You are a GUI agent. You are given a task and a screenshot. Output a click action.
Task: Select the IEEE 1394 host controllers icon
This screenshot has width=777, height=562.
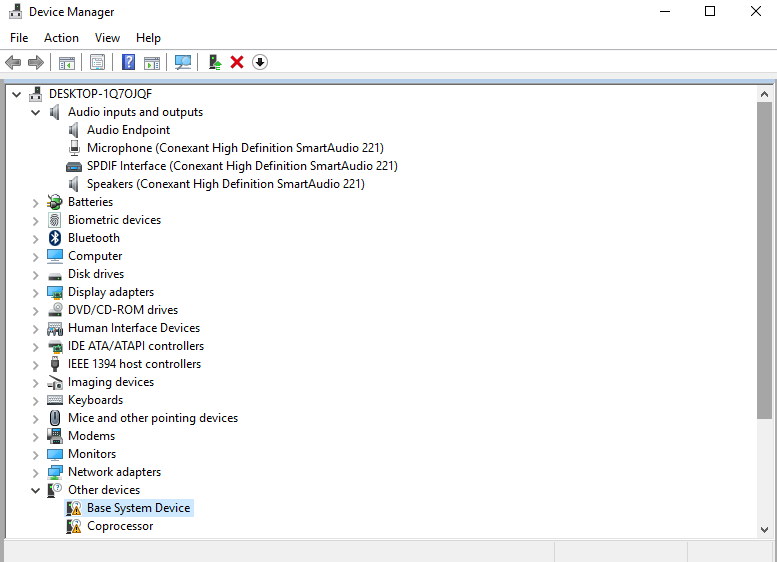click(x=55, y=364)
